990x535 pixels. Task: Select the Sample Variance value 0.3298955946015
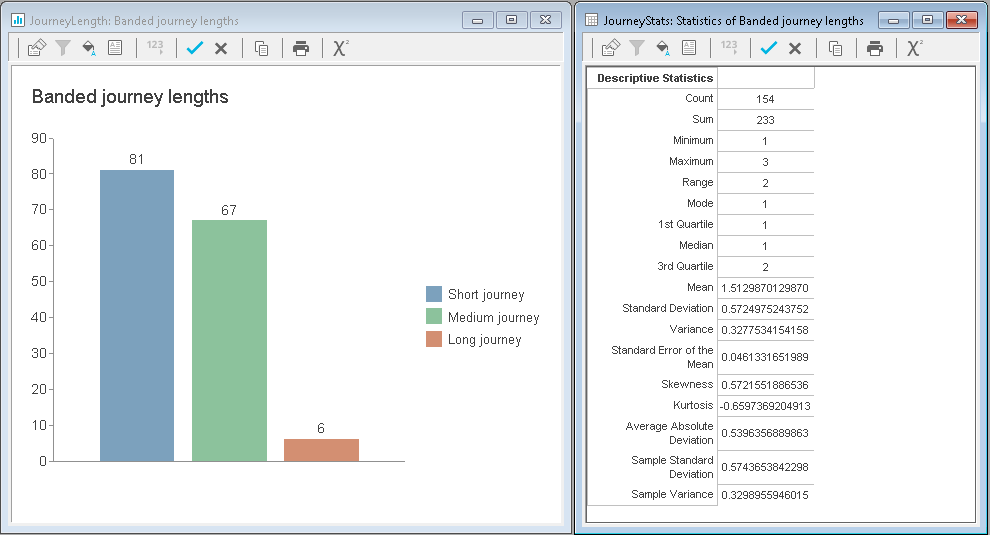765,495
